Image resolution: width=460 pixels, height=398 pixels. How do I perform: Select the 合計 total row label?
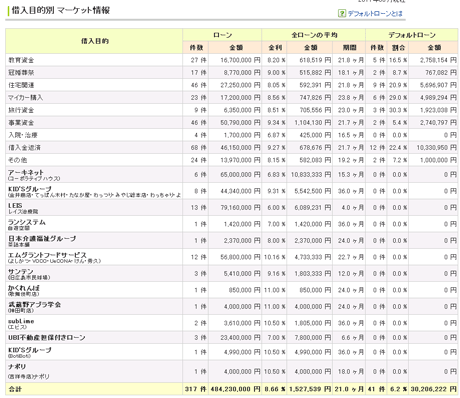tap(15, 389)
